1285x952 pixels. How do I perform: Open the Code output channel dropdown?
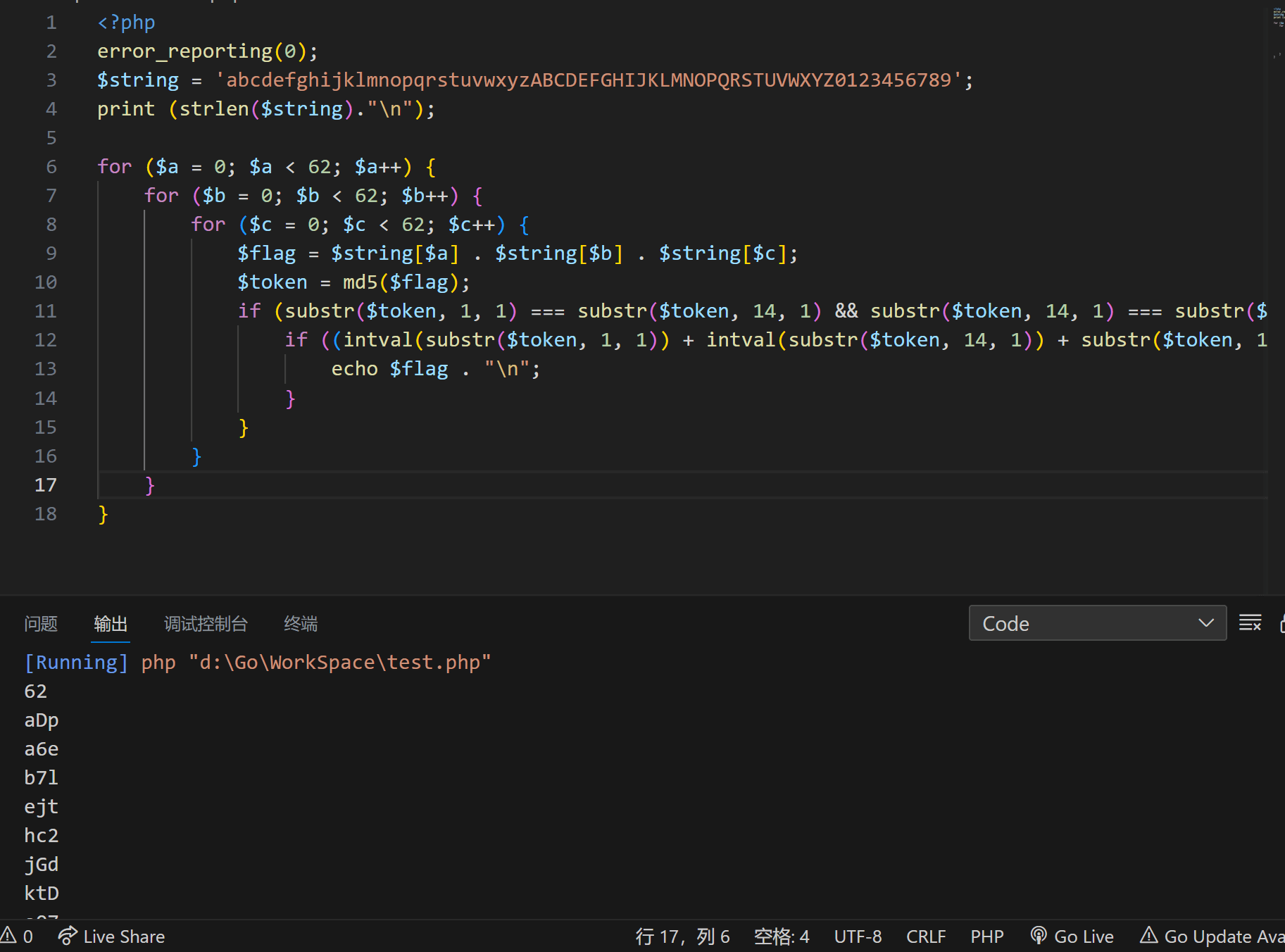[x=1097, y=623]
